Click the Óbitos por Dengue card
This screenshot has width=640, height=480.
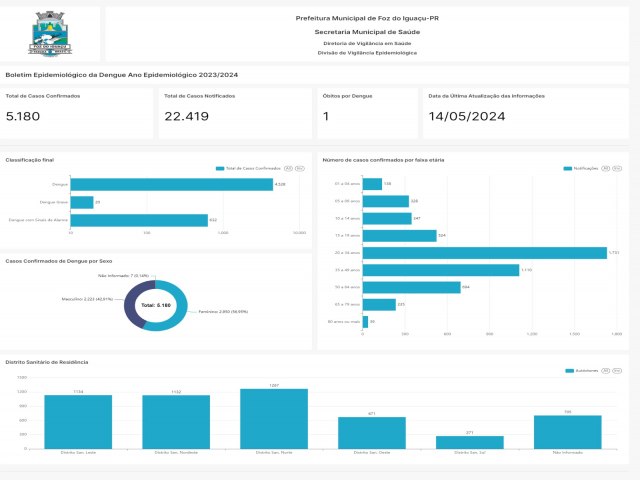click(x=367, y=113)
